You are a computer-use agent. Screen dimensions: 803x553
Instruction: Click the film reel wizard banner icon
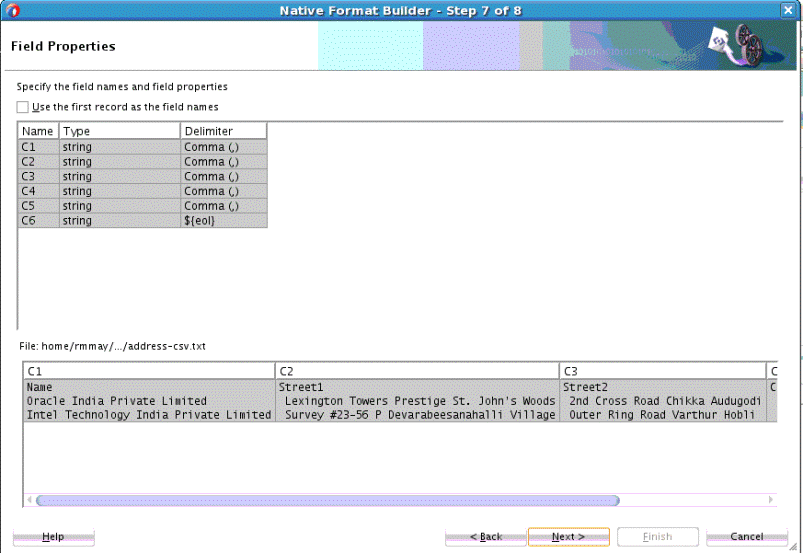[737, 44]
